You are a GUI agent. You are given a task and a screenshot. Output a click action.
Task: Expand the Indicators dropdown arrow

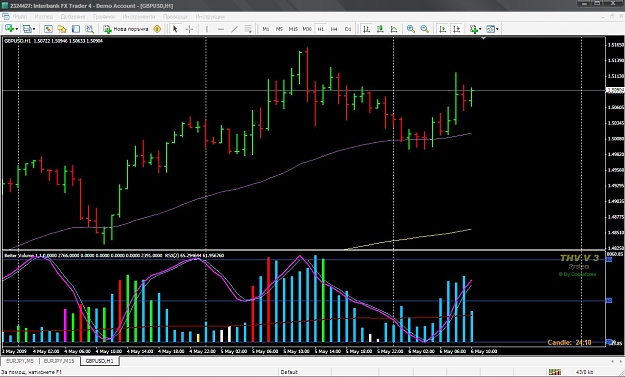tap(480, 29)
